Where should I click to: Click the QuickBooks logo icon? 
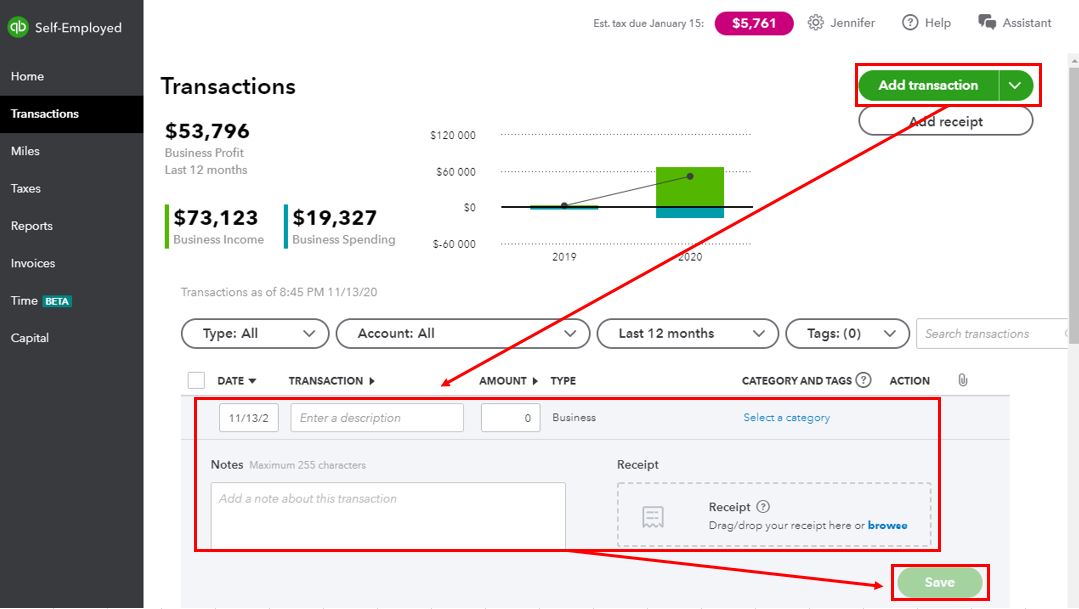(x=18, y=28)
